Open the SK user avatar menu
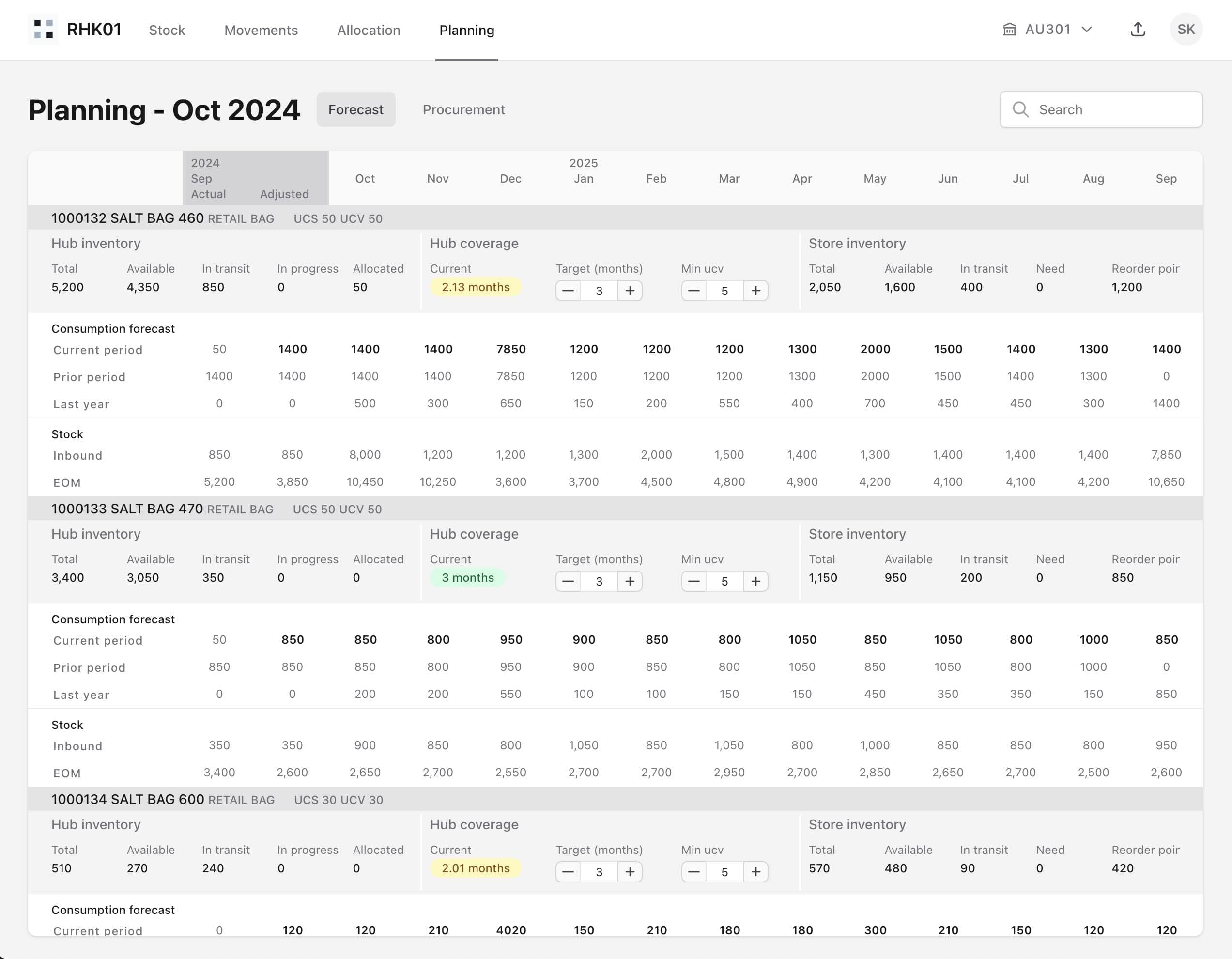 1186,30
